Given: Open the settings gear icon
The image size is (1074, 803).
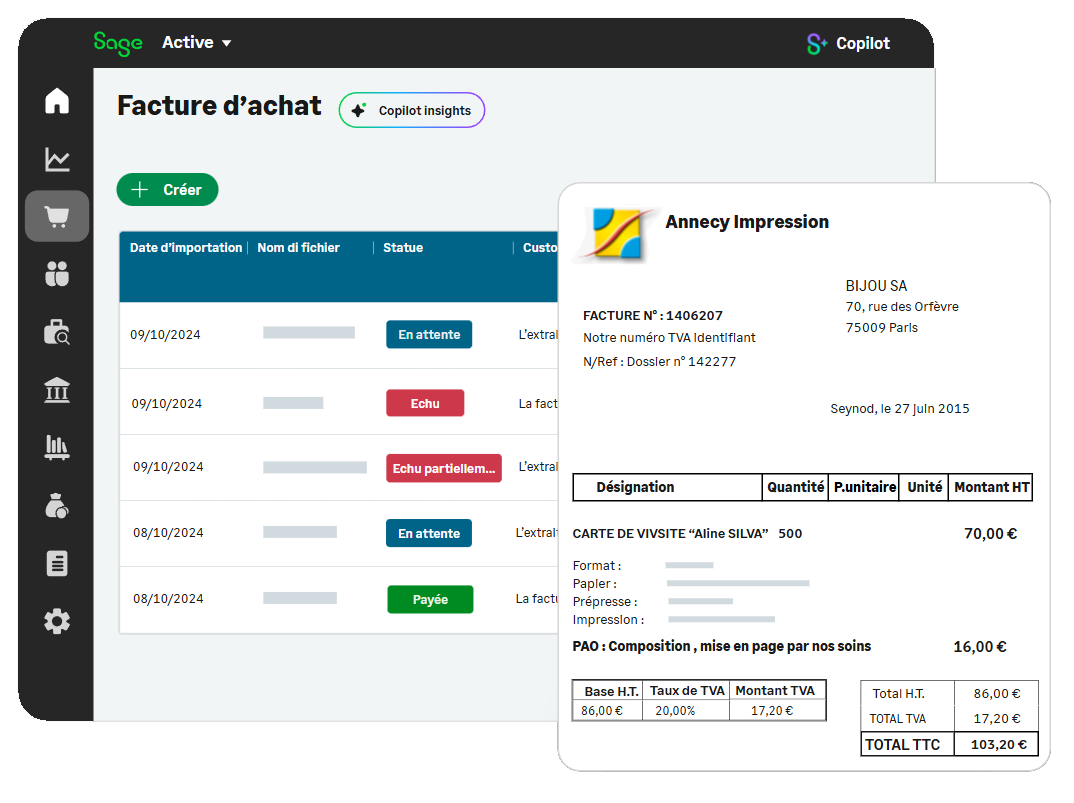Looking at the screenshot, I should pyautogui.click(x=57, y=622).
